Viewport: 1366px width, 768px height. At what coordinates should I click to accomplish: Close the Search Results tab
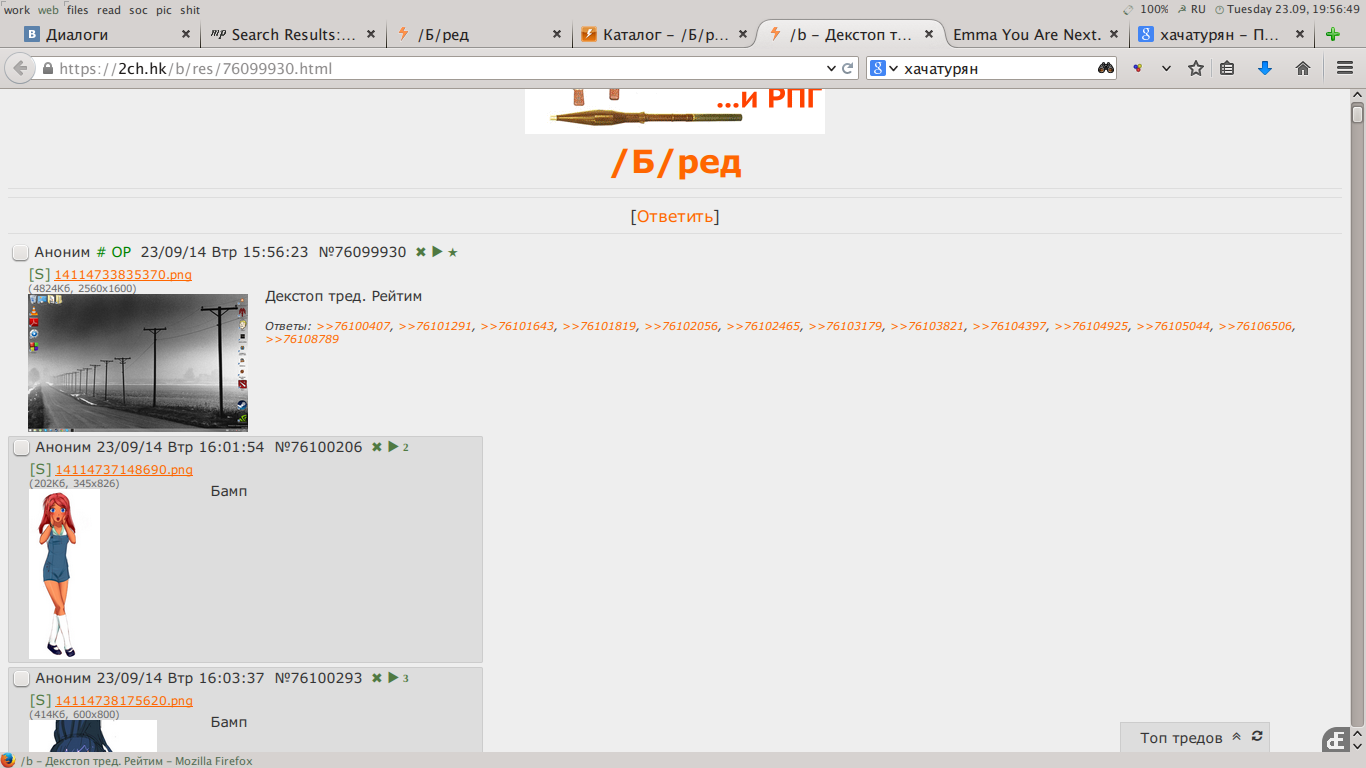371,34
